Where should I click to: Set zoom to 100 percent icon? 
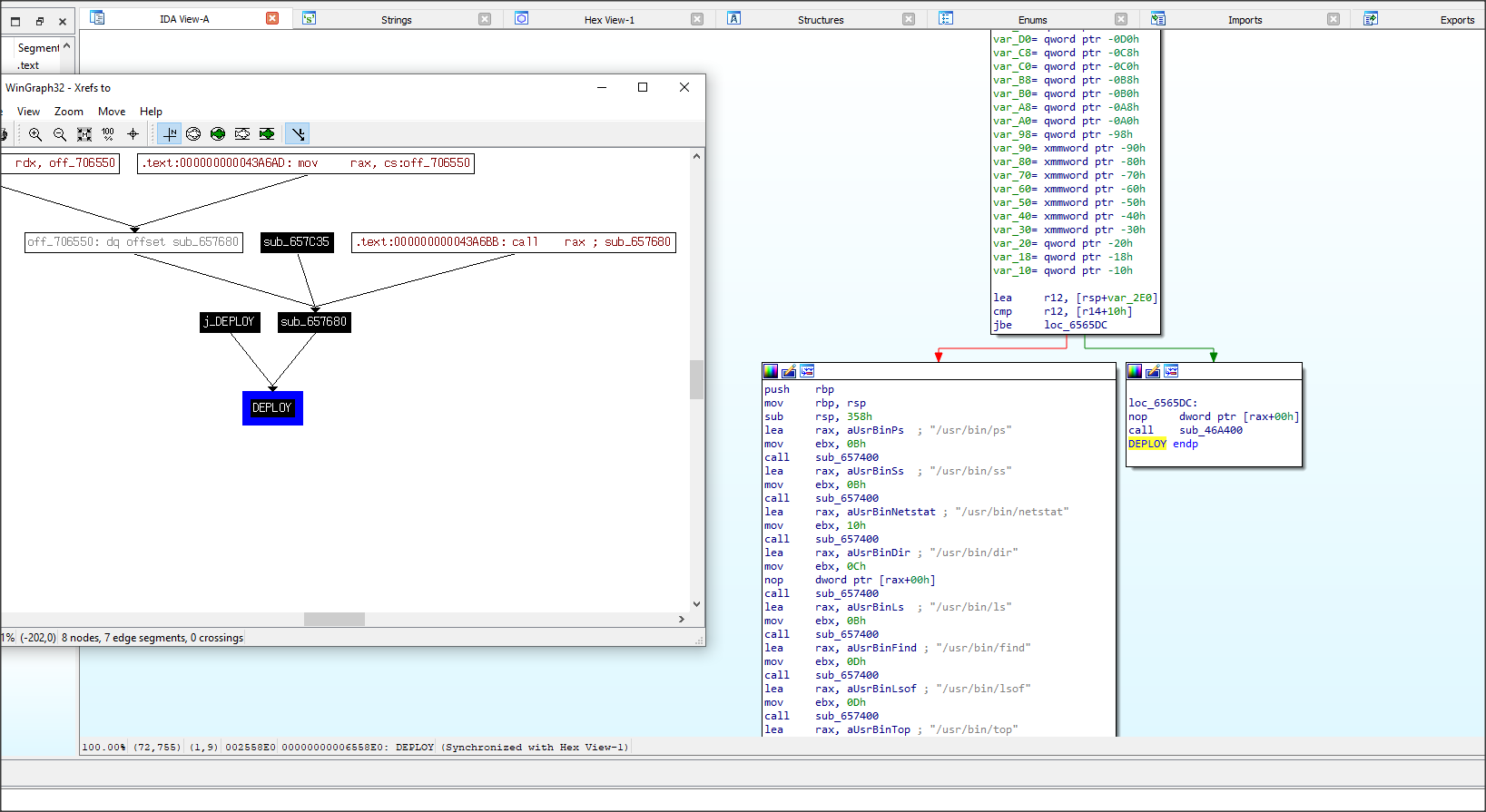(108, 134)
